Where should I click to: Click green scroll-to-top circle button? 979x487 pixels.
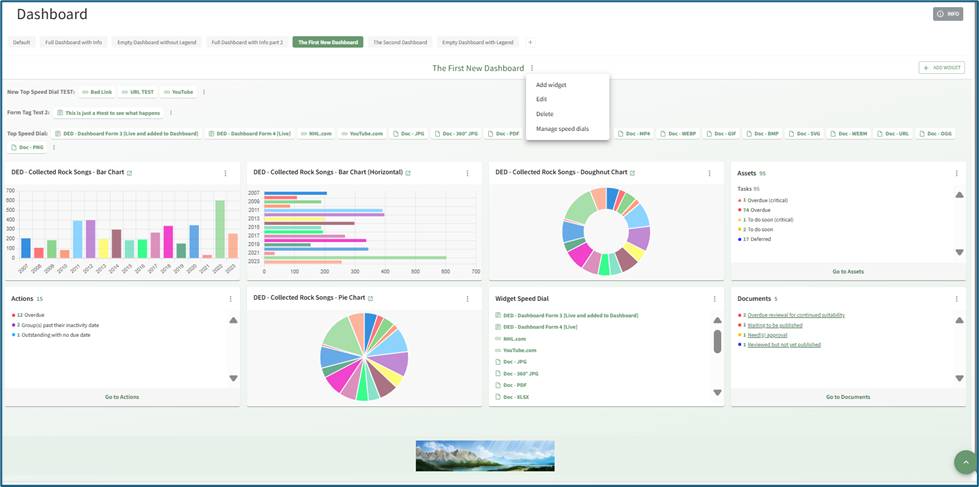[964, 461]
